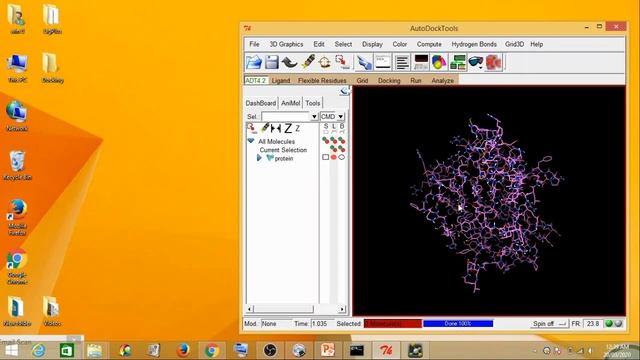Click the protein molecule icon in tree

coord(270,158)
